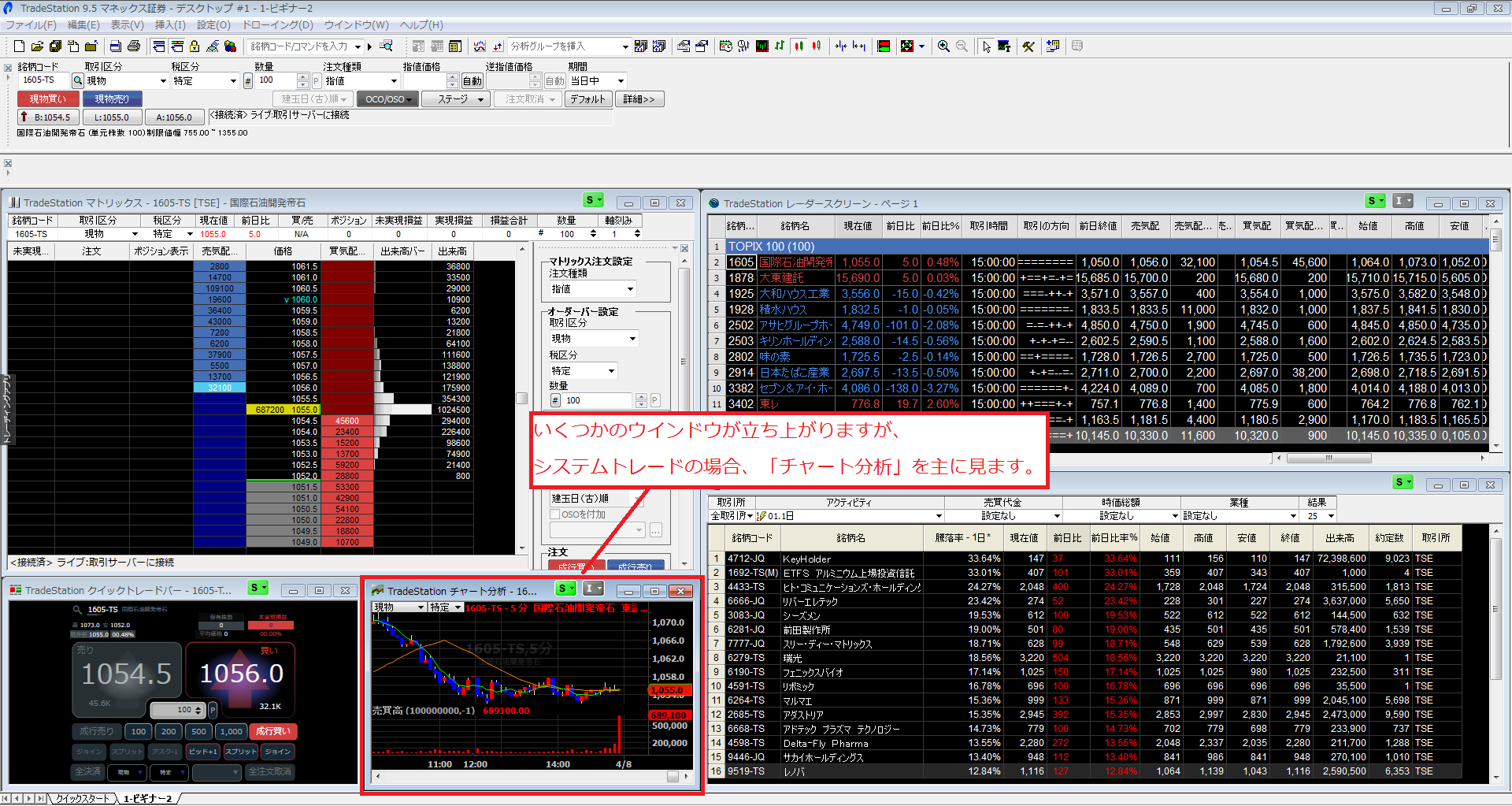Click the symbol lookup magnifier next to command box

[386, 46]
